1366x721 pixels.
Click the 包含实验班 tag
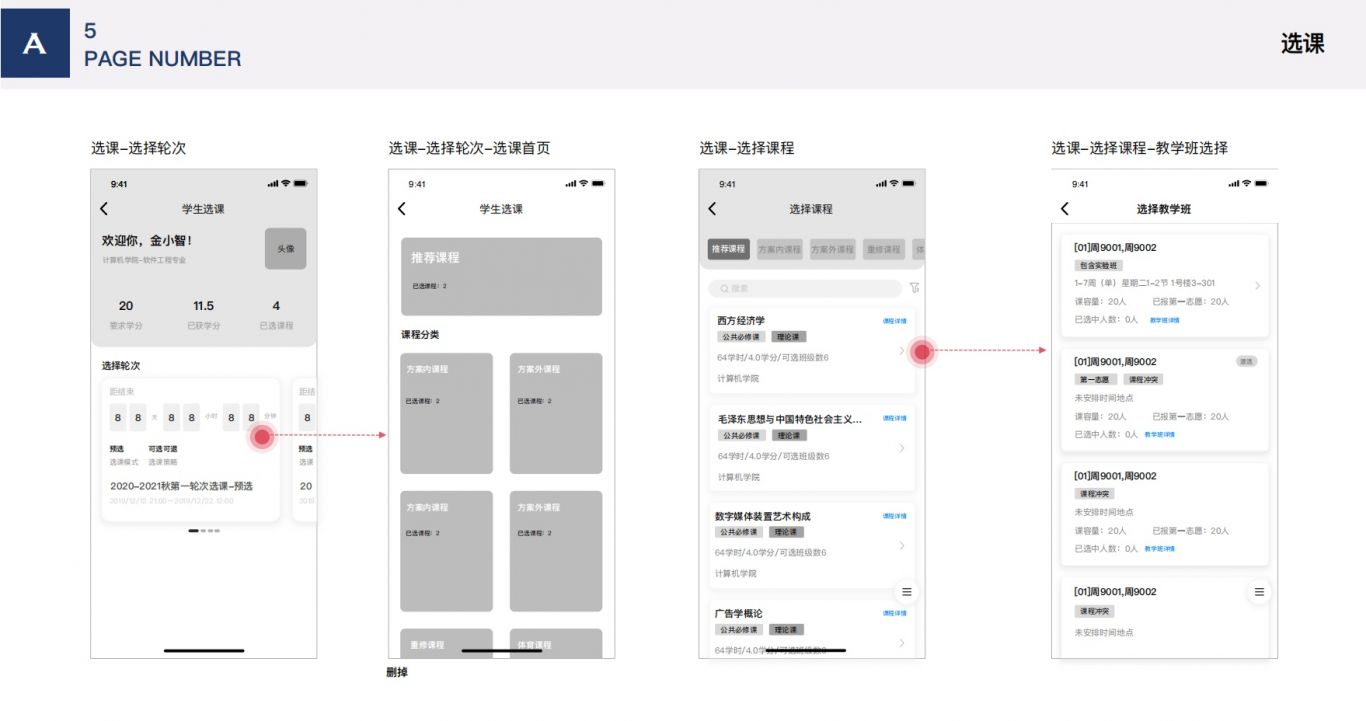pyautogui.click(x=1100, y=265)
